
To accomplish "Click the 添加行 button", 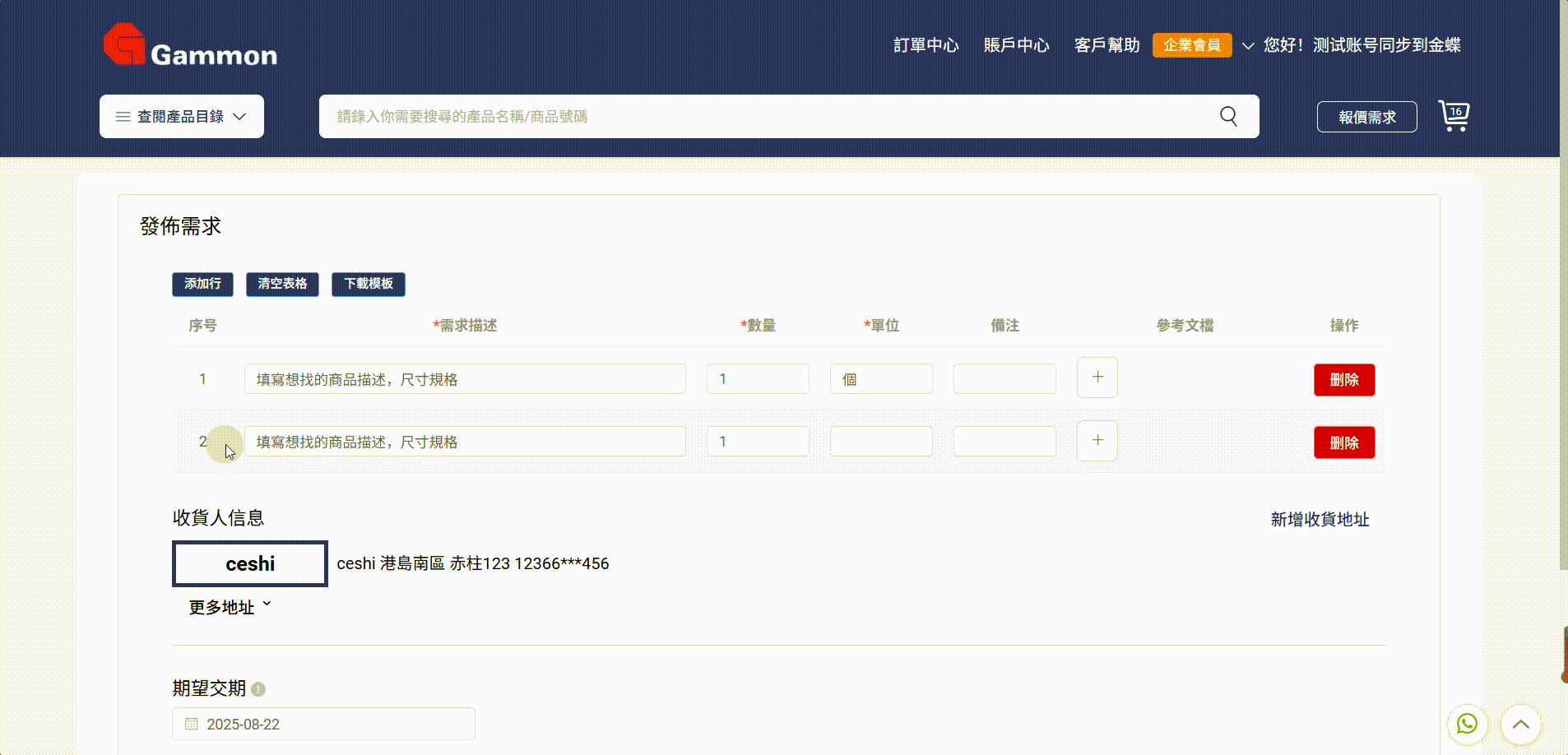I will [x=202, y=284].
